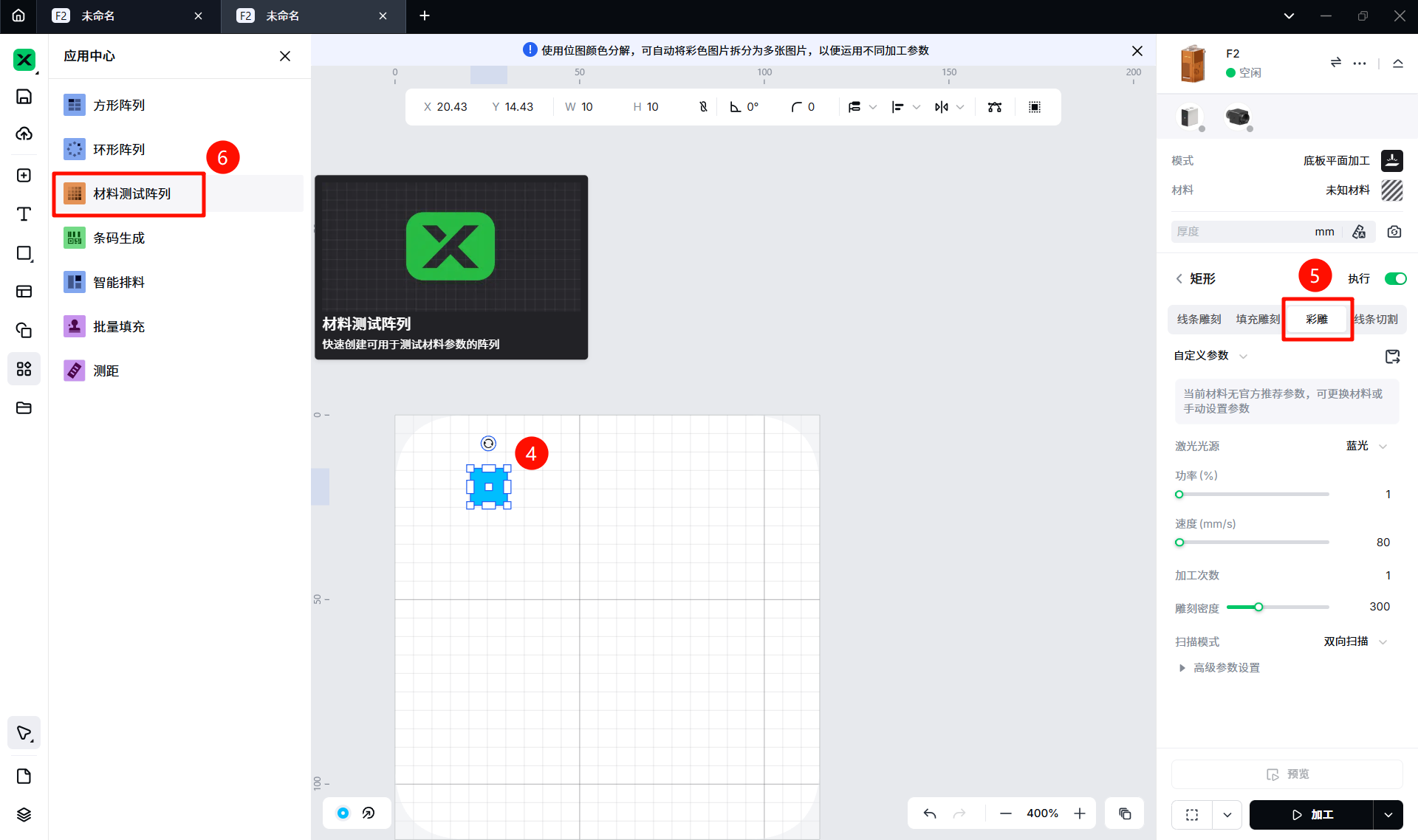Click the camera icon beside thickness

(x=1394, y=232)
